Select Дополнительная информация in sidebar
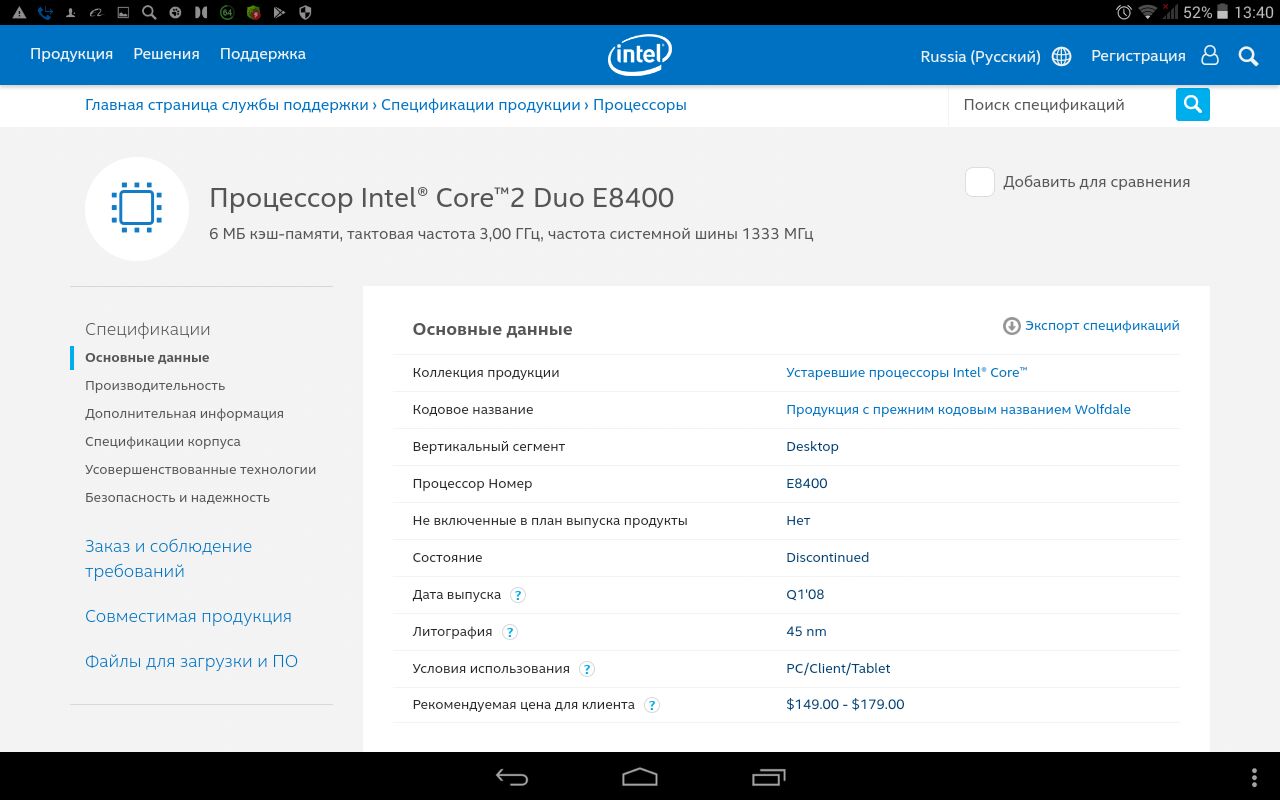 pyautogui.click(x=184, y=413)
